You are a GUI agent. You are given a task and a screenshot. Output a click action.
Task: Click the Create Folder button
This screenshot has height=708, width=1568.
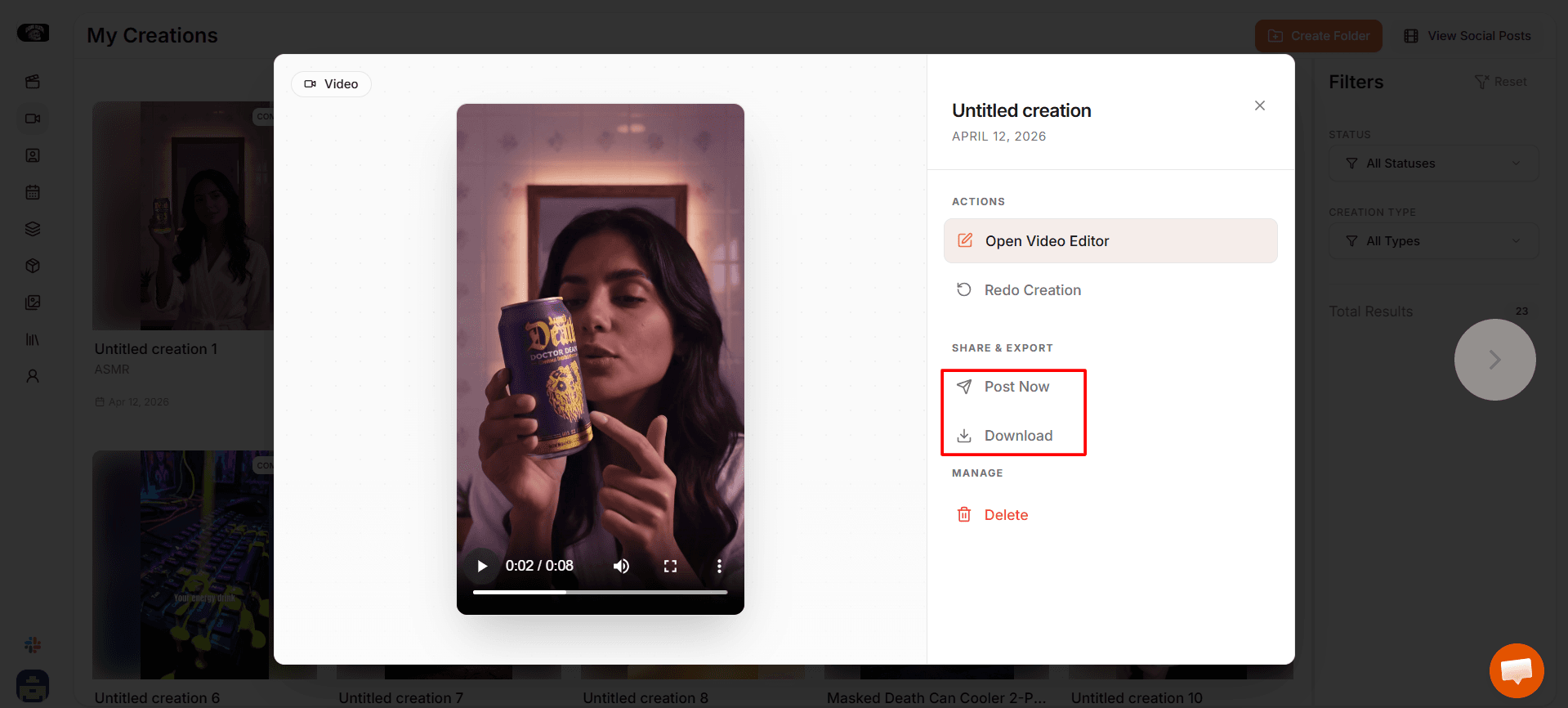(1319, 36)
